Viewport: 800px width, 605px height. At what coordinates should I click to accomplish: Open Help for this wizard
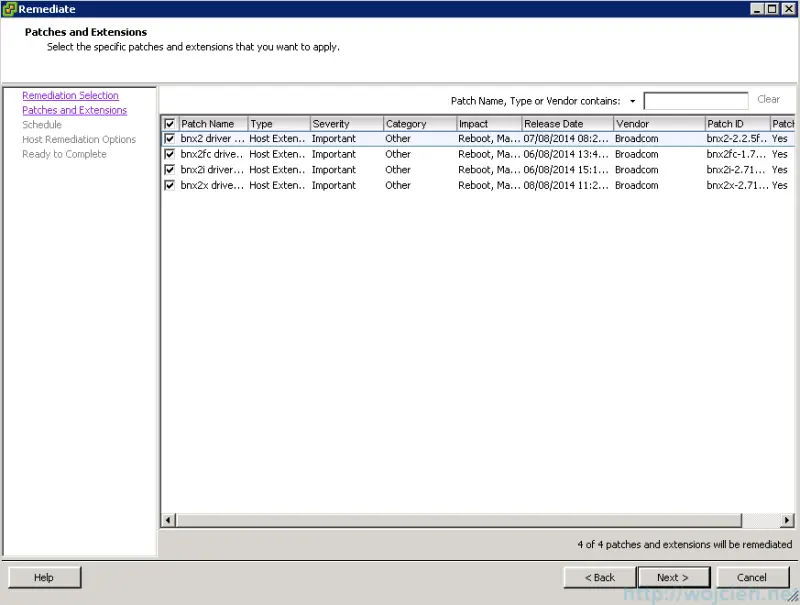click(44, 577)
